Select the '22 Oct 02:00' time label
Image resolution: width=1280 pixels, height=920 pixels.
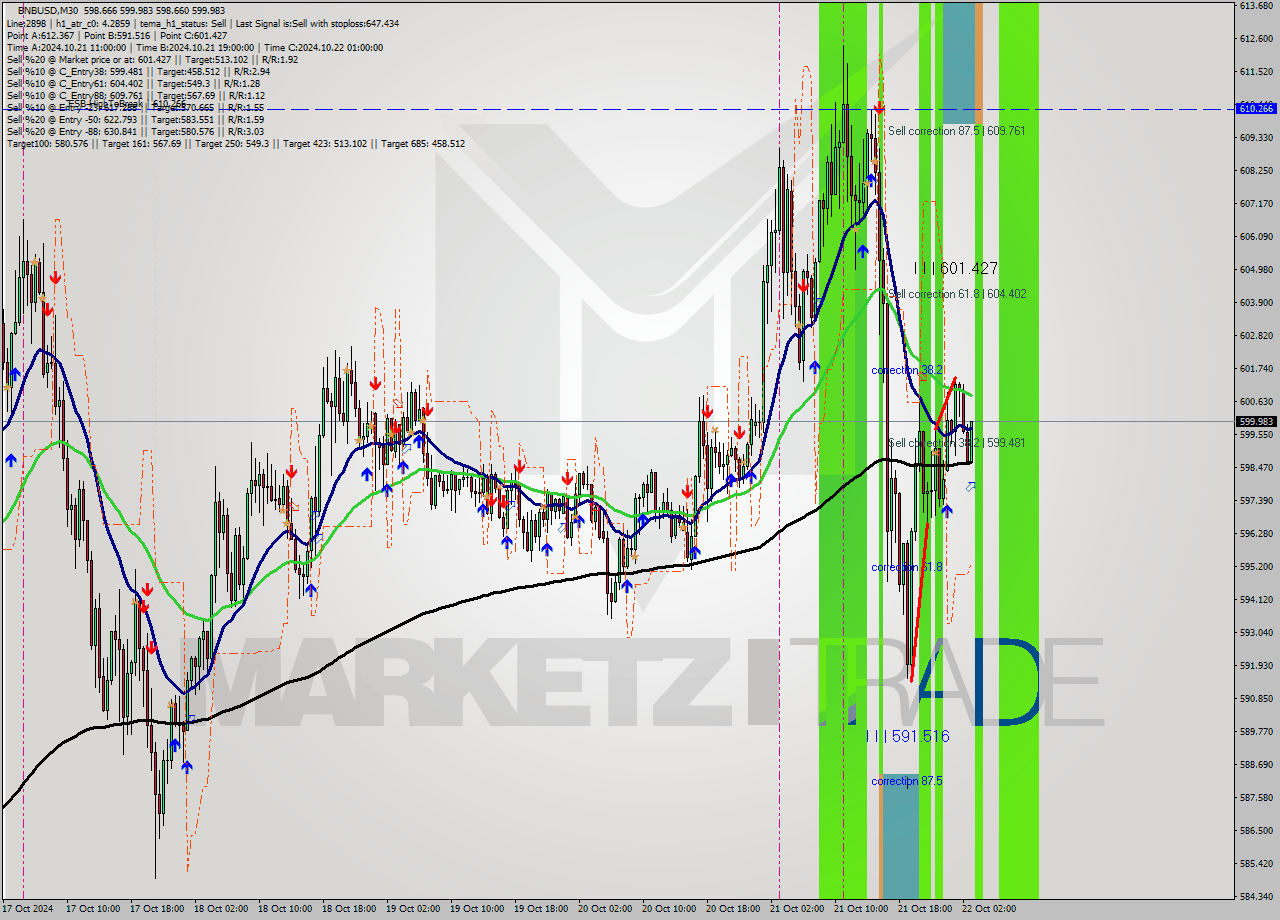click(988, 910)
